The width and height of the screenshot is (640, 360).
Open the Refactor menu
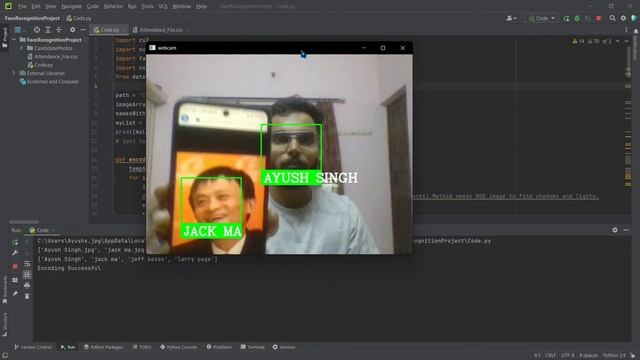(113, 7)
